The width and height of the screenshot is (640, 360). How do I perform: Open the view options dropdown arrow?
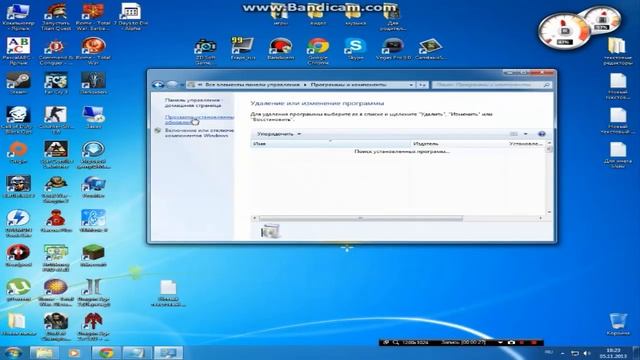coord(526,134)
